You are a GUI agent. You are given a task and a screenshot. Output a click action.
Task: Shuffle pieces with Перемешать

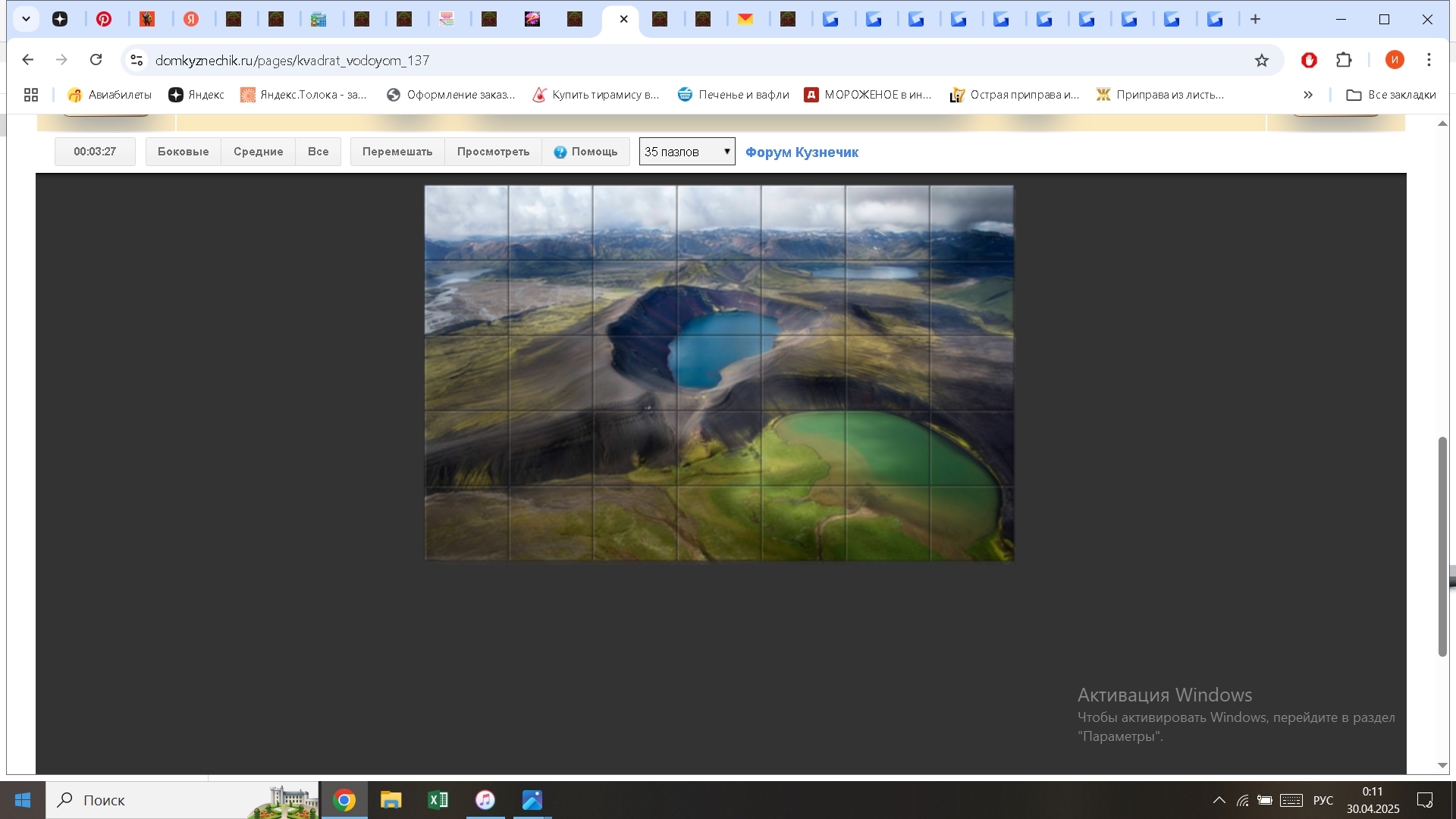coord(397,152)
